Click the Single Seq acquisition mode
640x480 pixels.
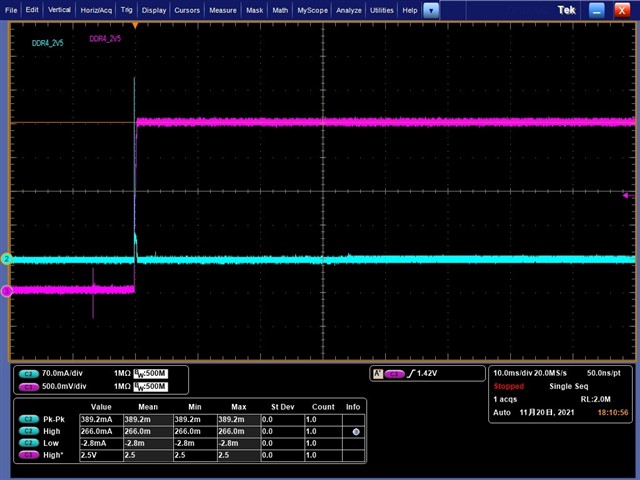[x=569, y=386]
